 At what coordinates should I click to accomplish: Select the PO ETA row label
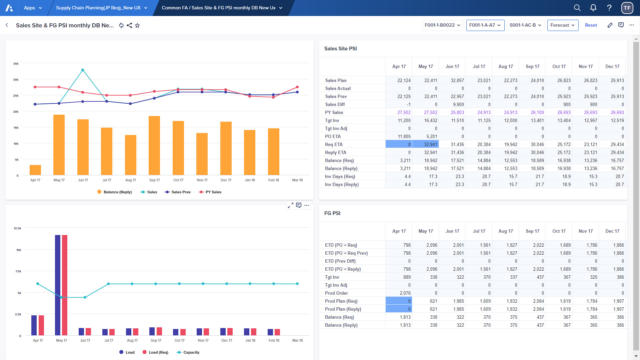click(x=333, y=136)
